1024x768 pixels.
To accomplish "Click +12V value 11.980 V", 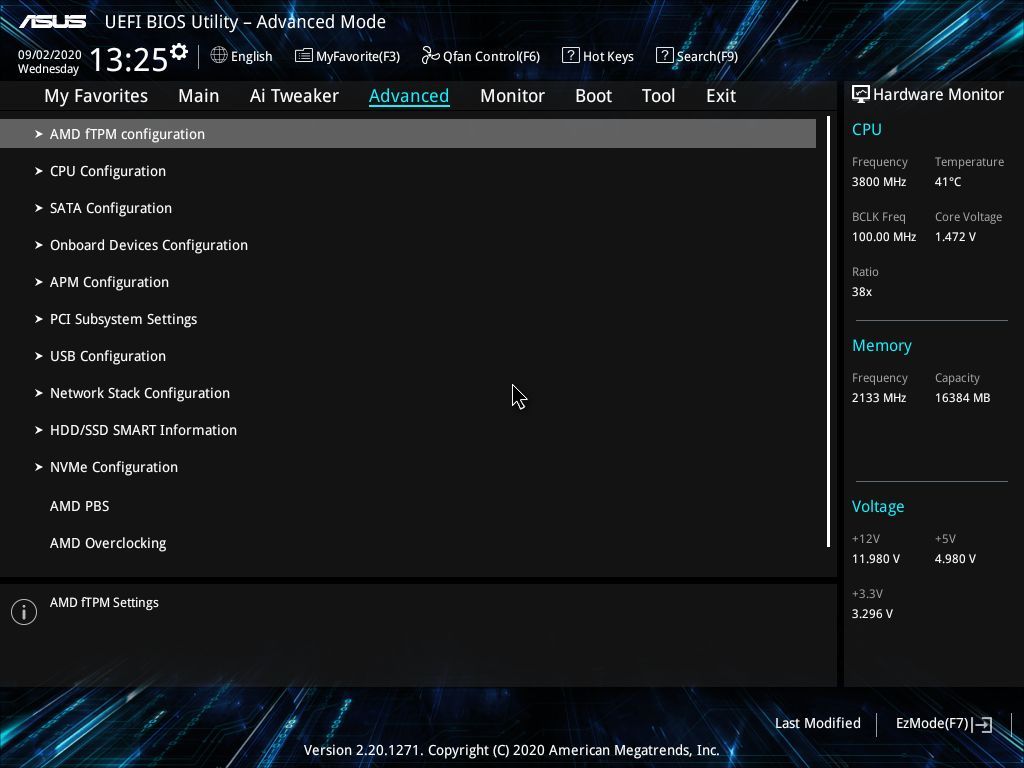I will (876, 558).
